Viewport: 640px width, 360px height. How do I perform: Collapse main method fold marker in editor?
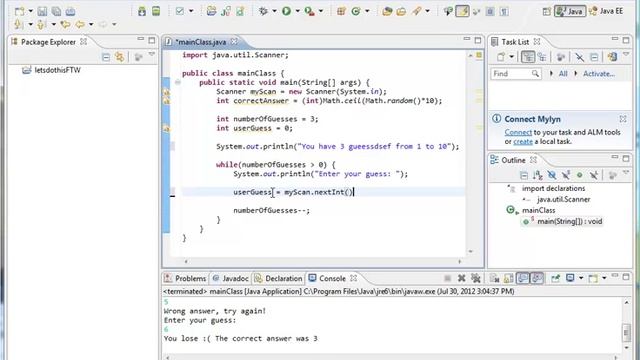178,82
